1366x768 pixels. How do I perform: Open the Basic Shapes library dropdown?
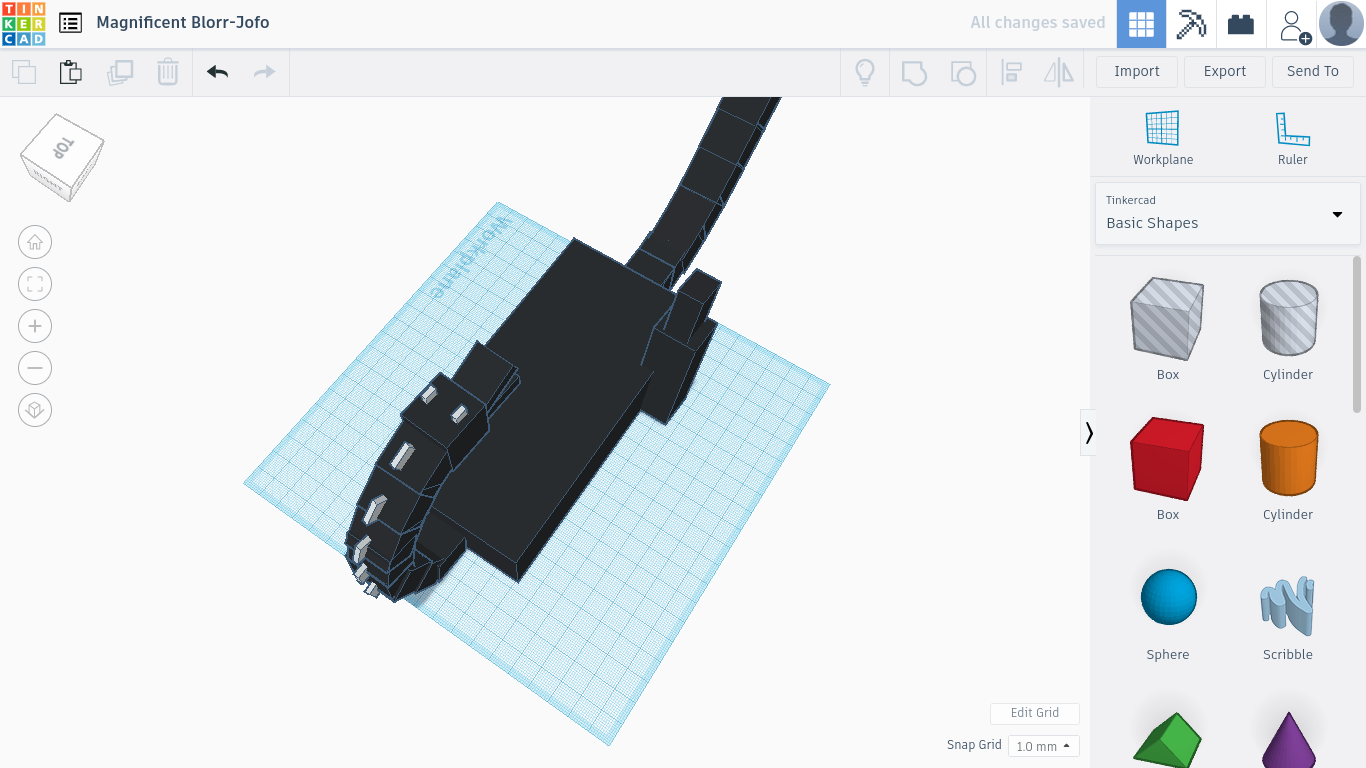pos(1227,213)
